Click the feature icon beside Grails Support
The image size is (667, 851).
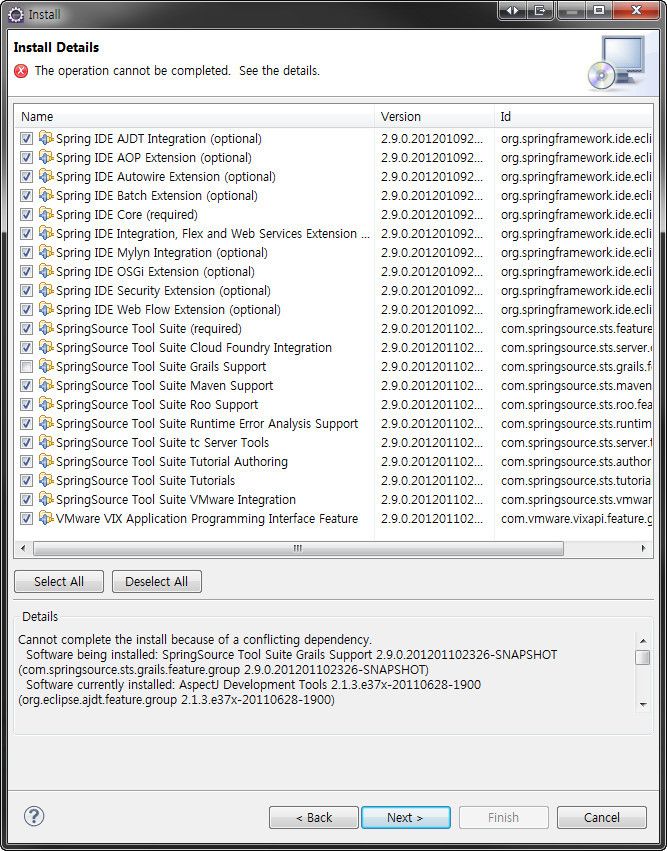(x=46, y=366)
